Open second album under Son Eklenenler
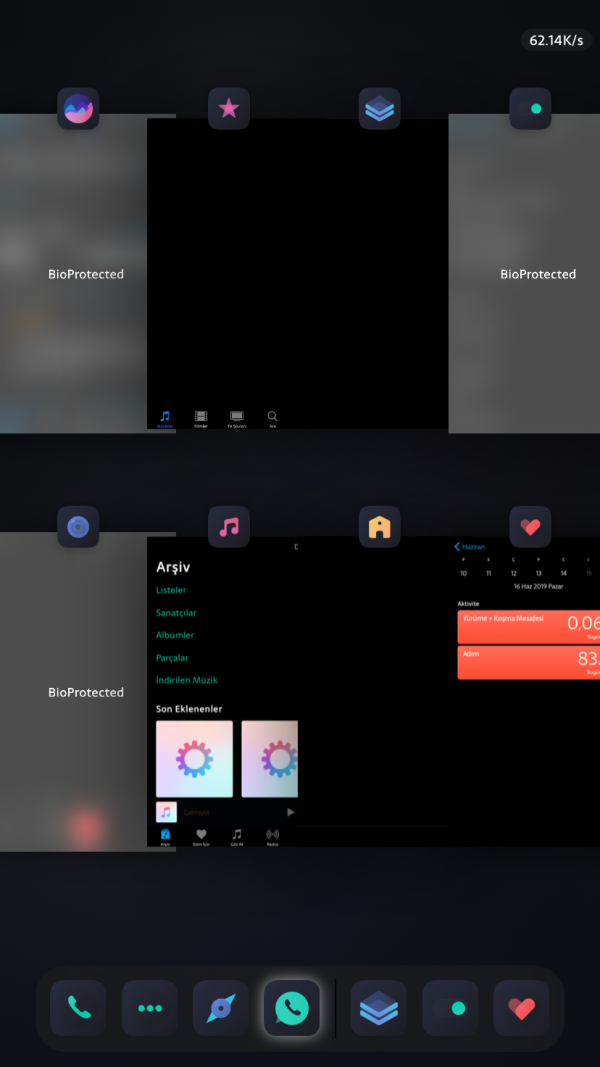The width and height of the screenshot is (600, 1067). click(270, 759)
